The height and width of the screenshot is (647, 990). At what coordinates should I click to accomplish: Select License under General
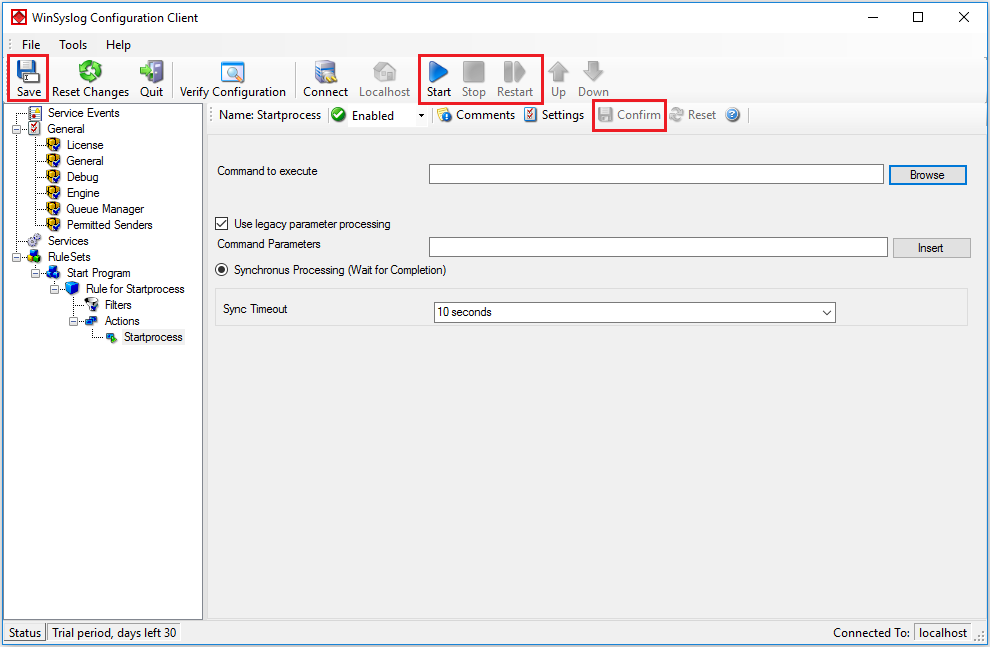pos(85,145)
